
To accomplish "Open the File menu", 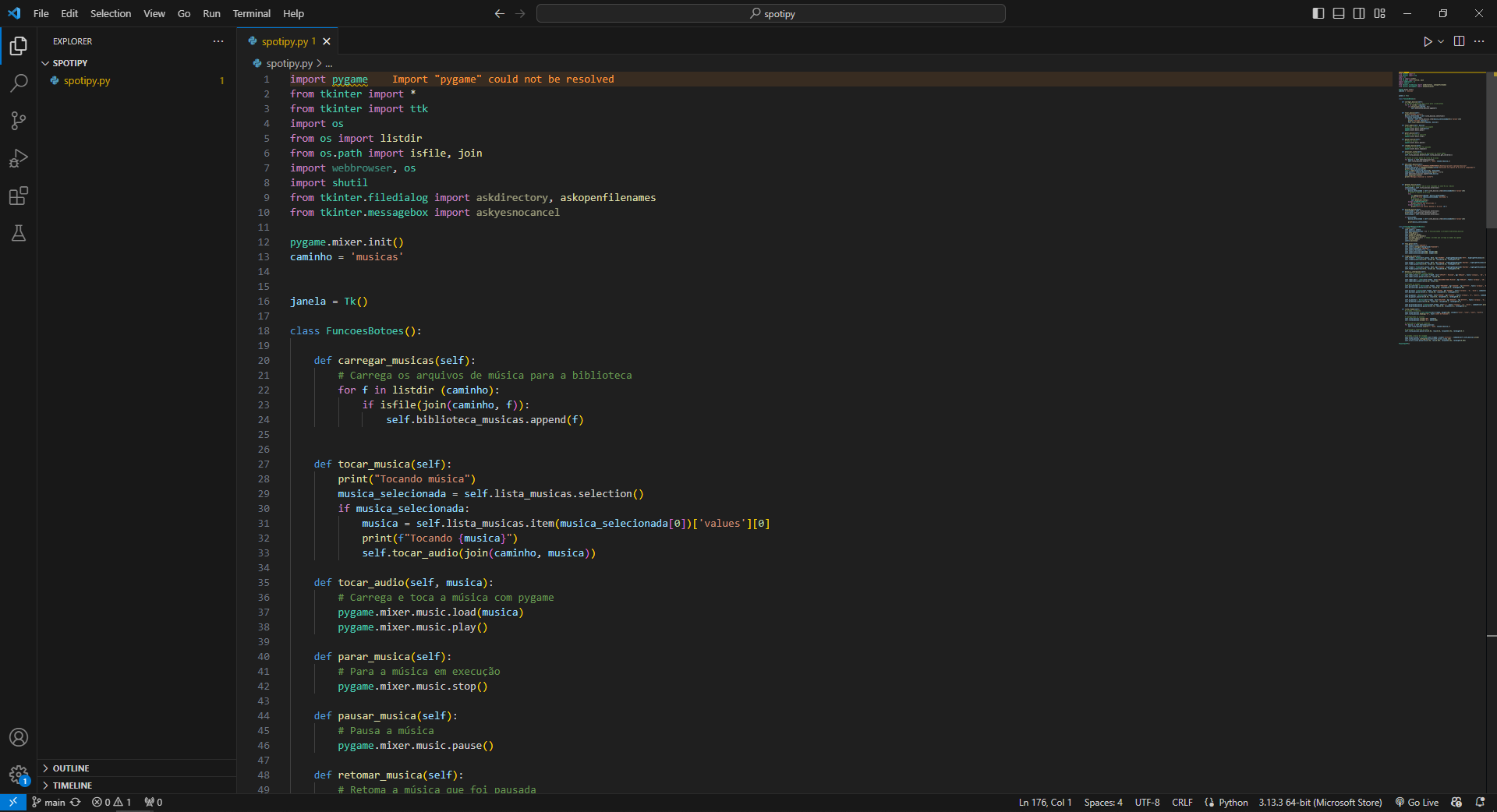I will 41,13.
